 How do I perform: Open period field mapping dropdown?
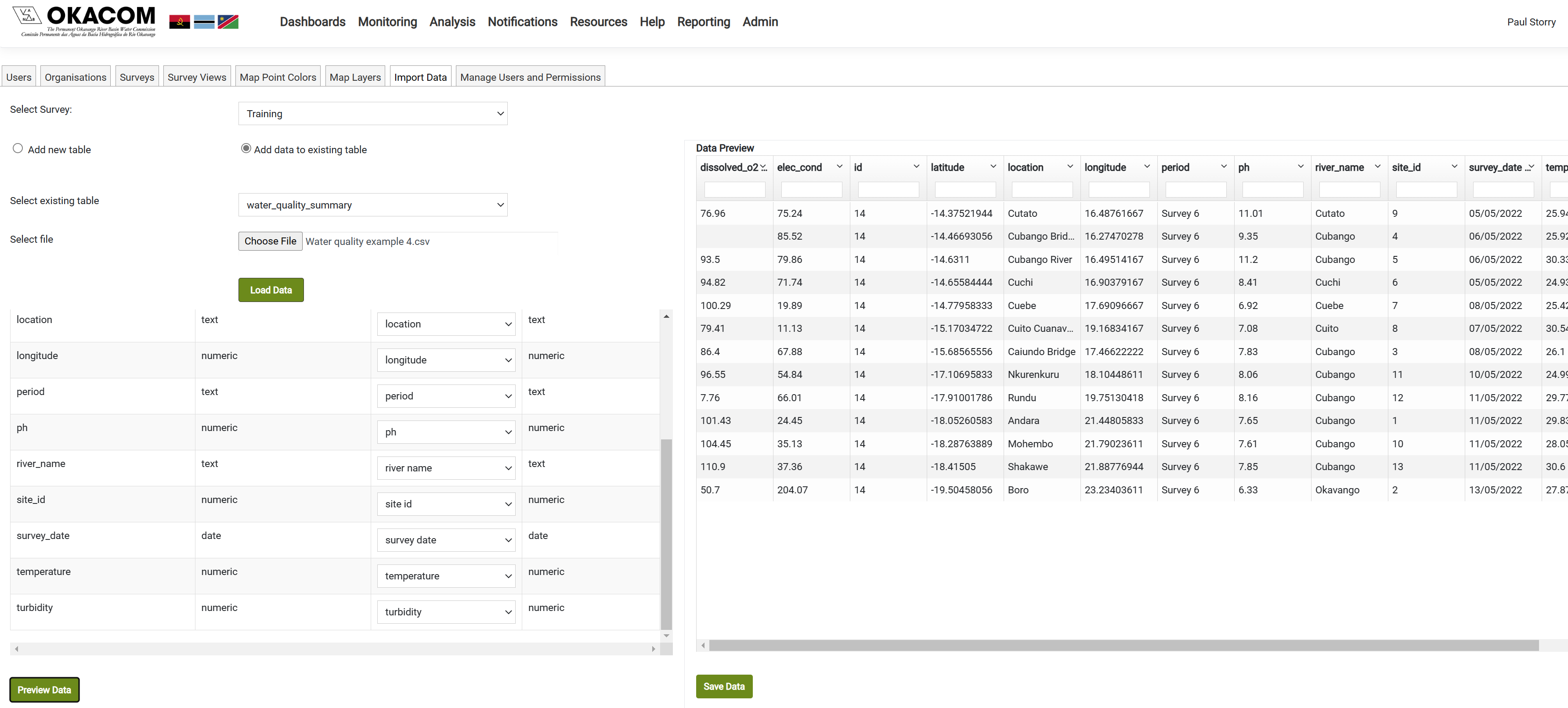click(x=446, y=396)
